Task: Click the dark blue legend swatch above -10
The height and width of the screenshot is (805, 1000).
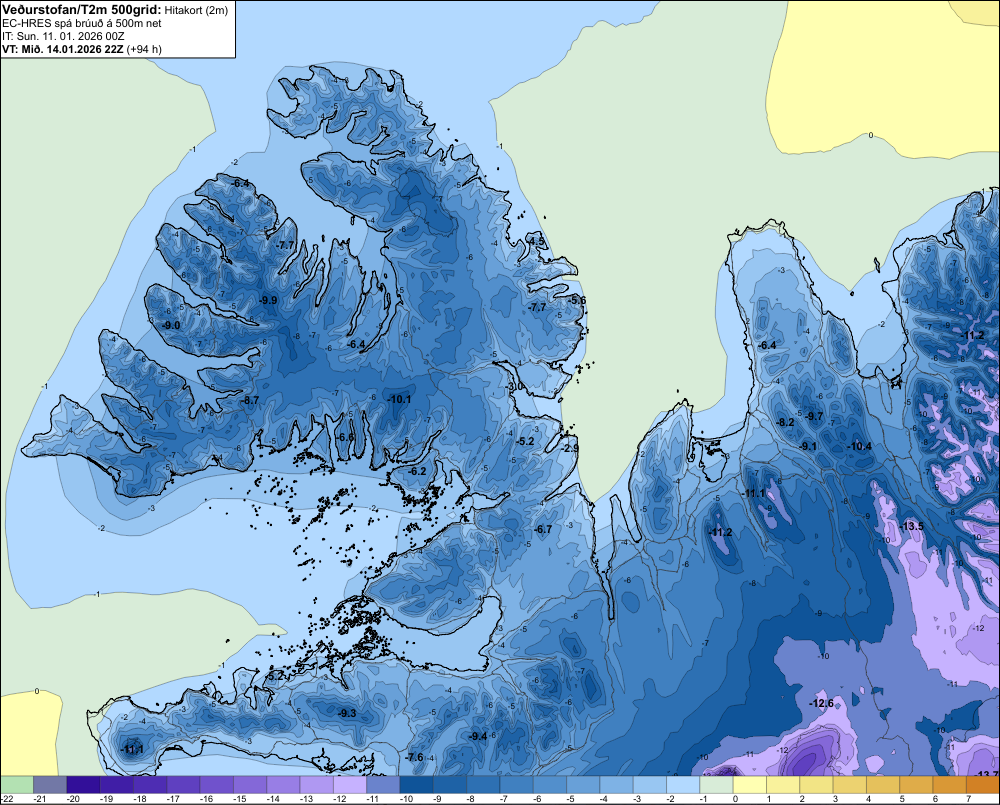Action: [416, 784]
